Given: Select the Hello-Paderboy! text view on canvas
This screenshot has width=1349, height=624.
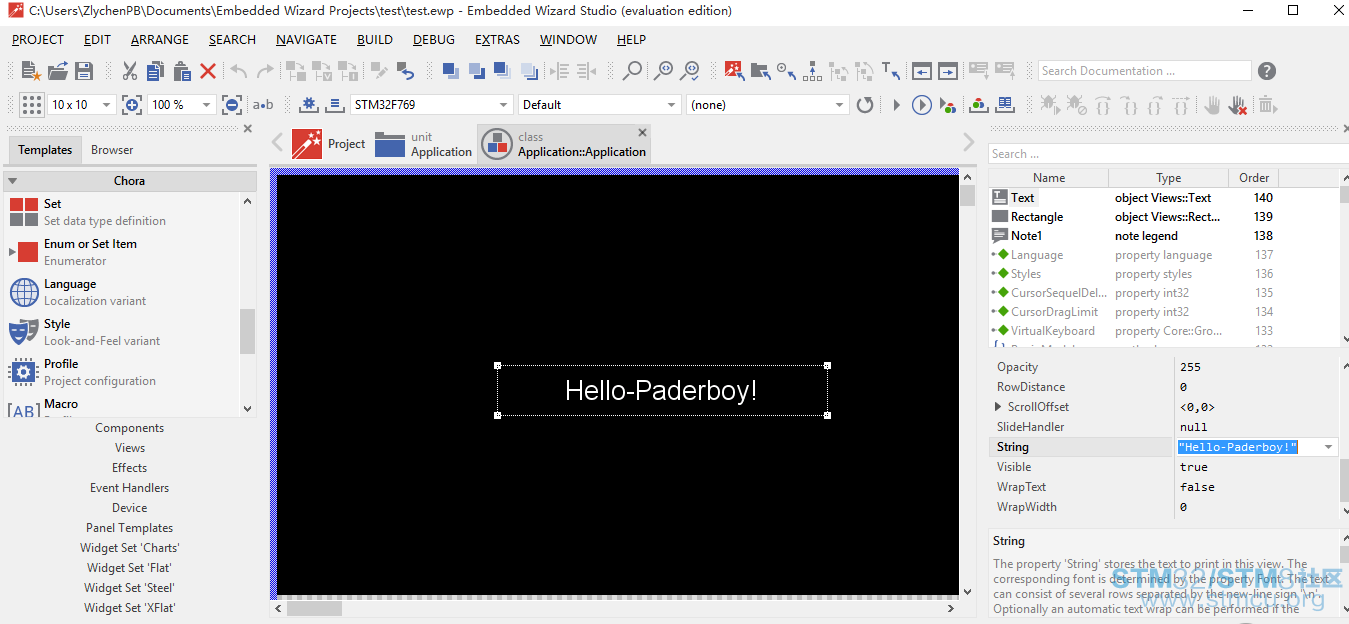Looking at the screenshot, I should click(x=662, y=390).
